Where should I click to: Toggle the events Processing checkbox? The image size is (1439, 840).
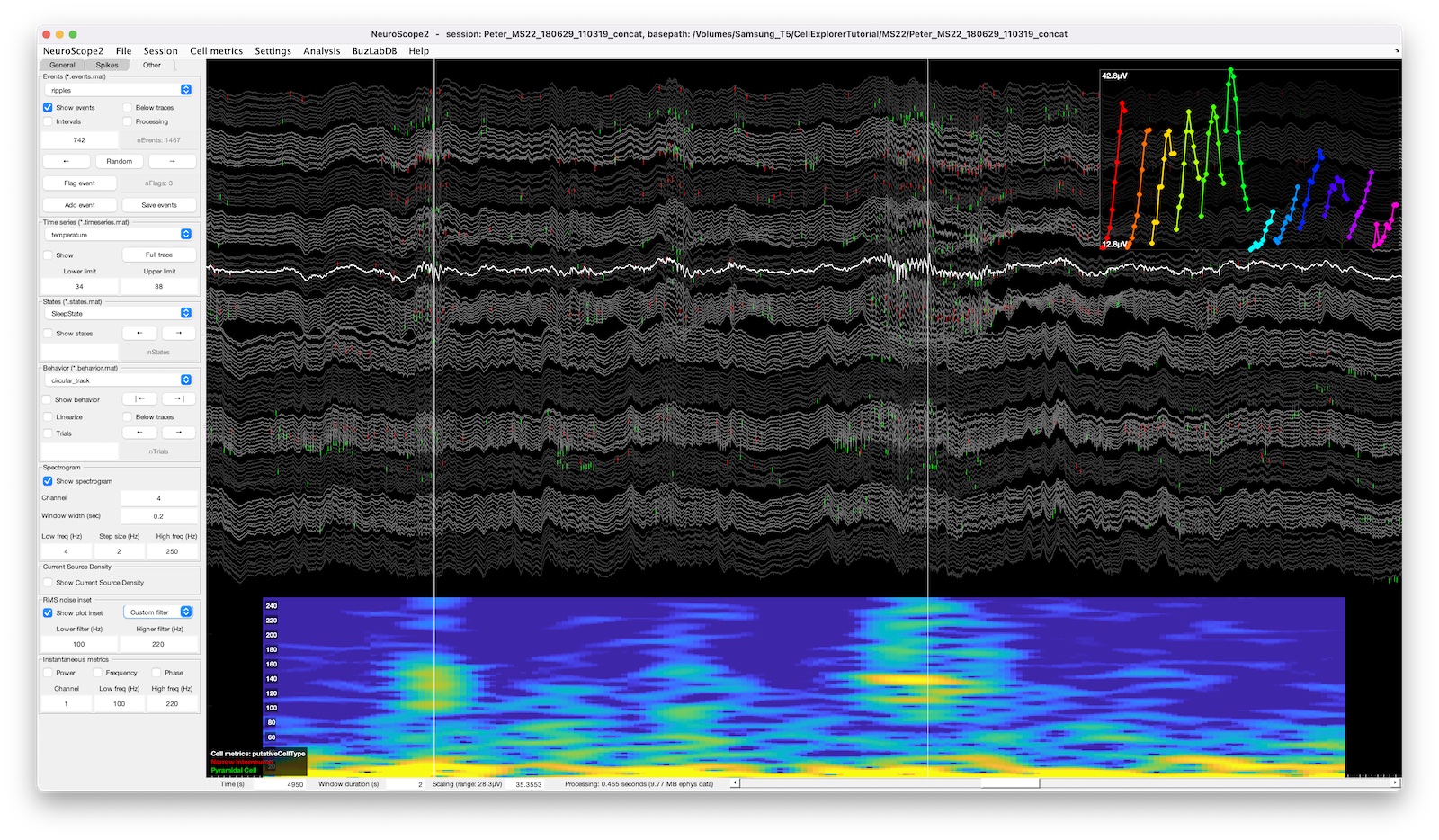coord(128,122)
